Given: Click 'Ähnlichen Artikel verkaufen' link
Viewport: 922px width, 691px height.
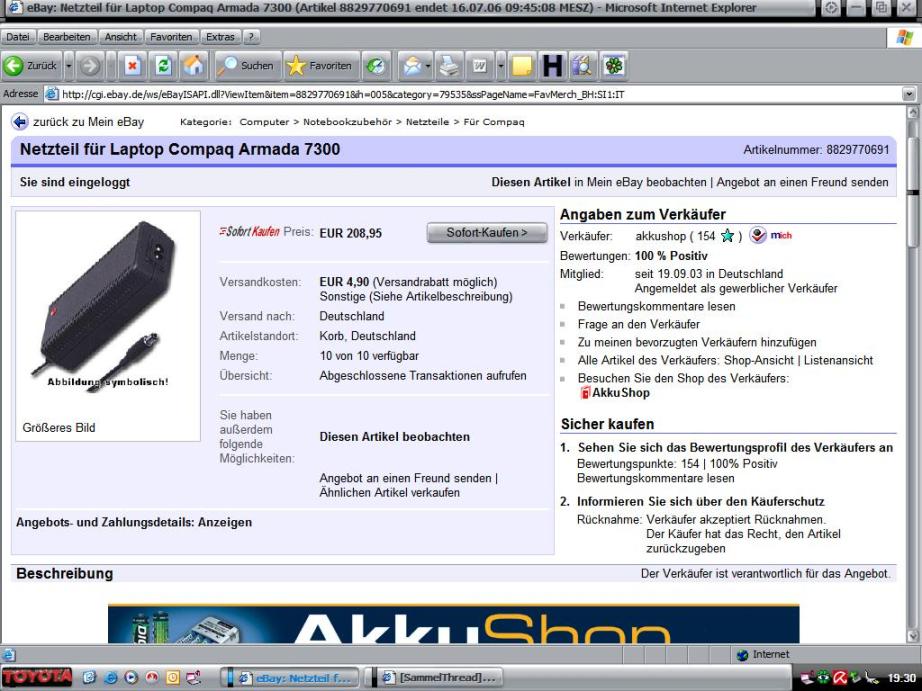Looking at the screenshot, I should pyautogui.click(x=389, y=493).
